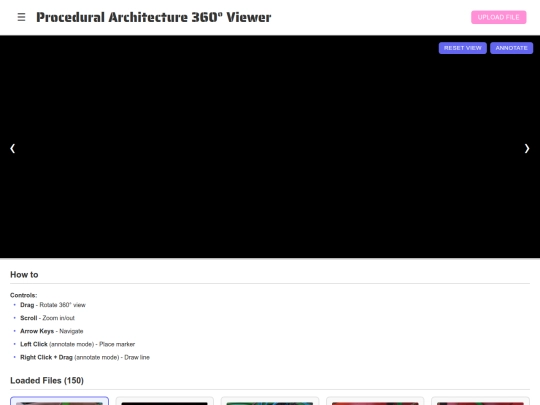The width and height of the screenshot is (540, 405).
Task: Reset the 360° view
Action: [x=463, y=48]
